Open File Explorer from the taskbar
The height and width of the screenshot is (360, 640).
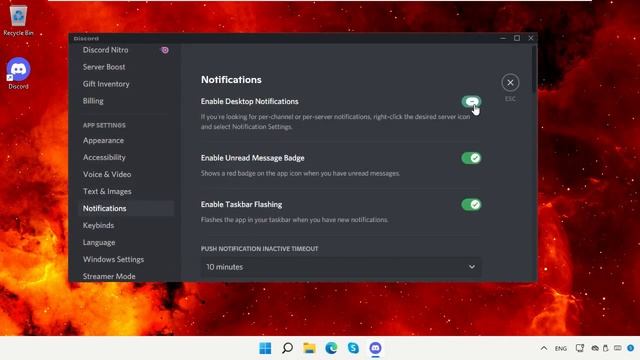[x=309, y=348]
